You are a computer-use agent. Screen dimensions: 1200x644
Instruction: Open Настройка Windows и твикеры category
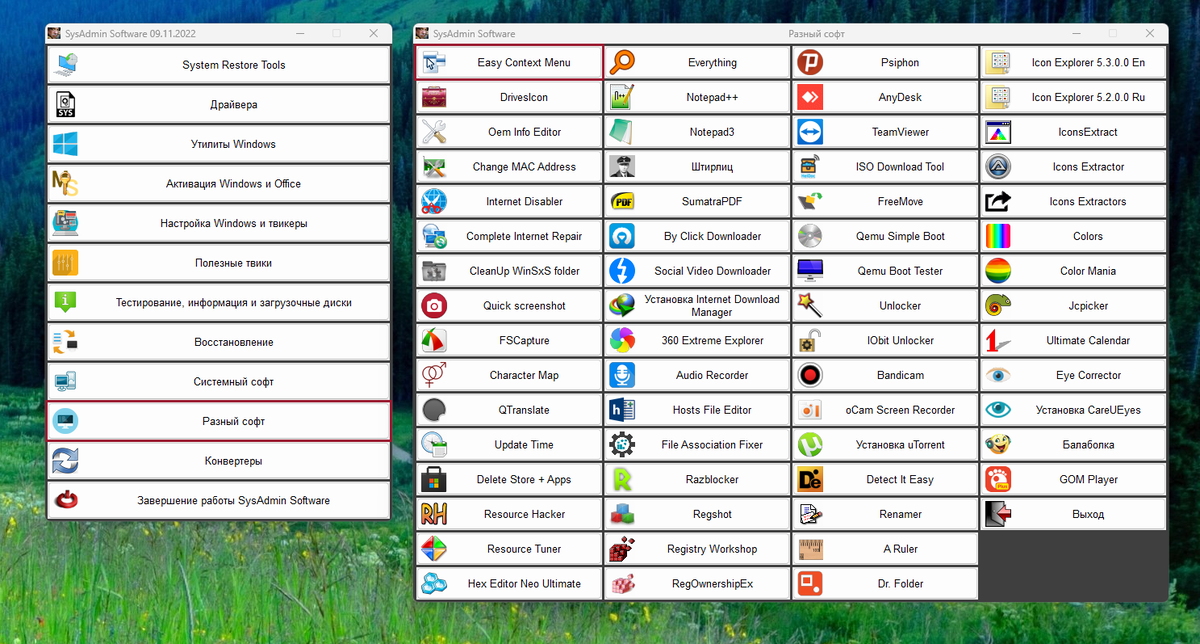(218, 223)
